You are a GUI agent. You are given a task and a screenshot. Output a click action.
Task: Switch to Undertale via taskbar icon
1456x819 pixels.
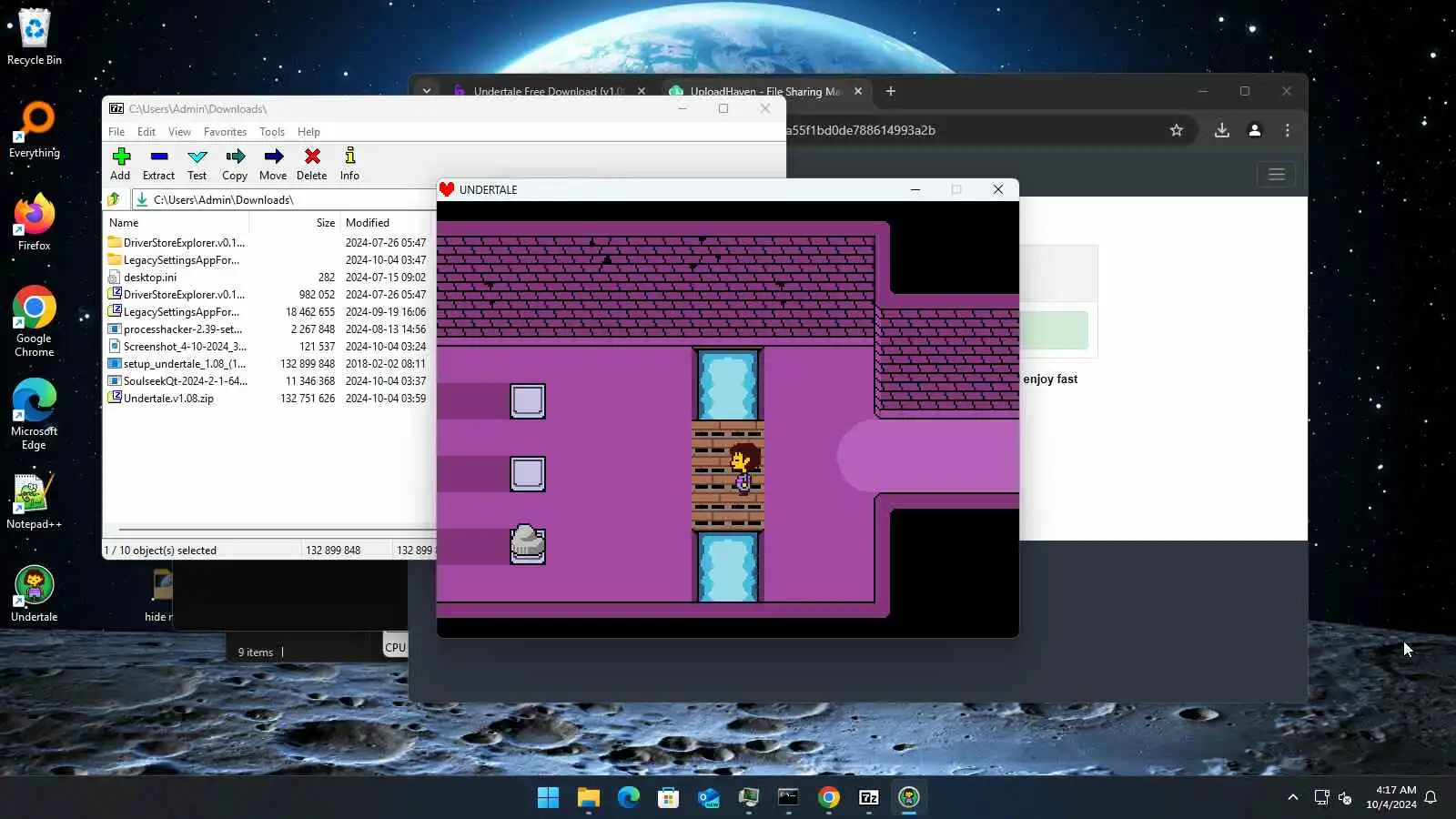909,798
